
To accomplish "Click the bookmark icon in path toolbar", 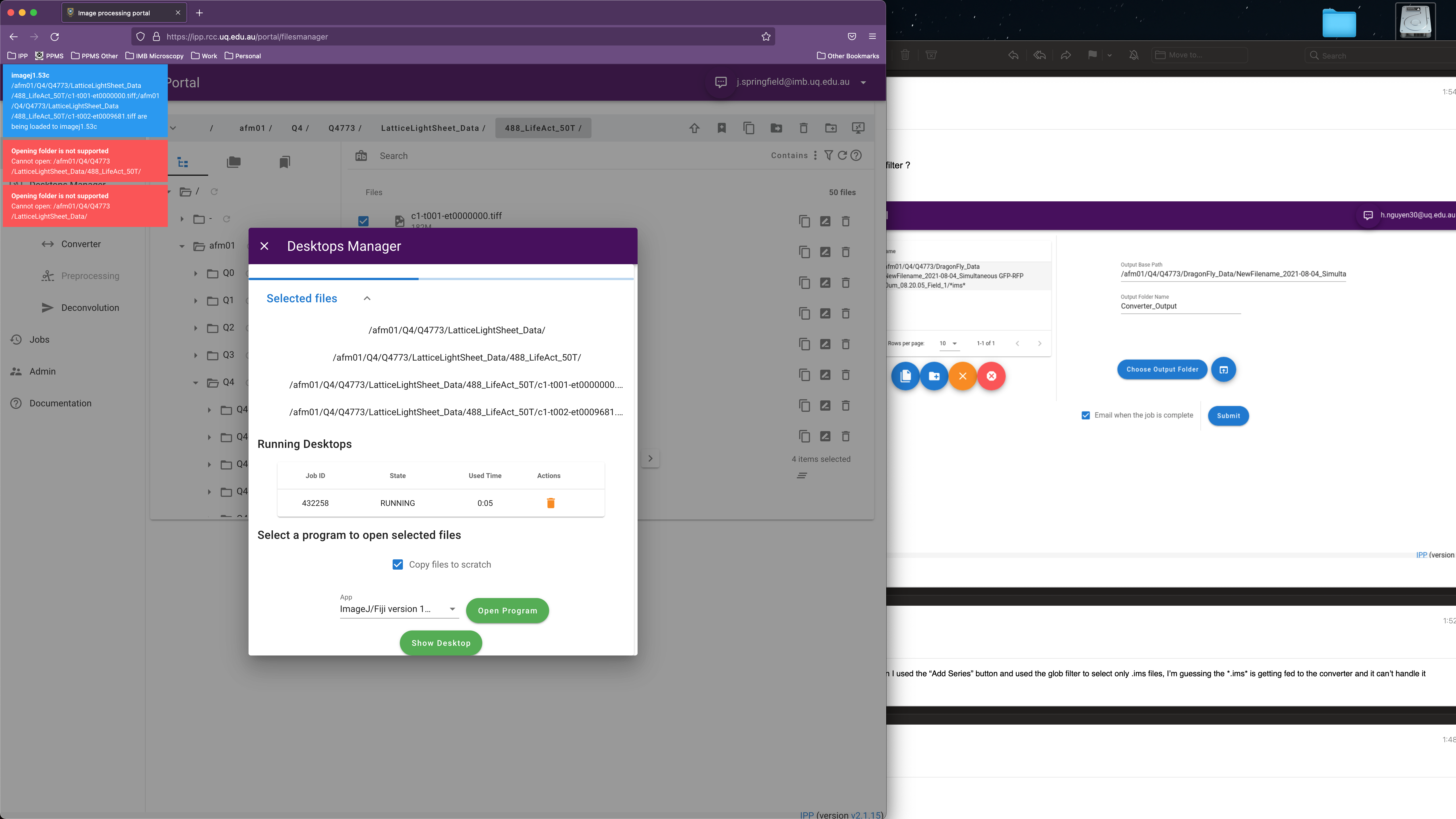I will tap(722, 128).
